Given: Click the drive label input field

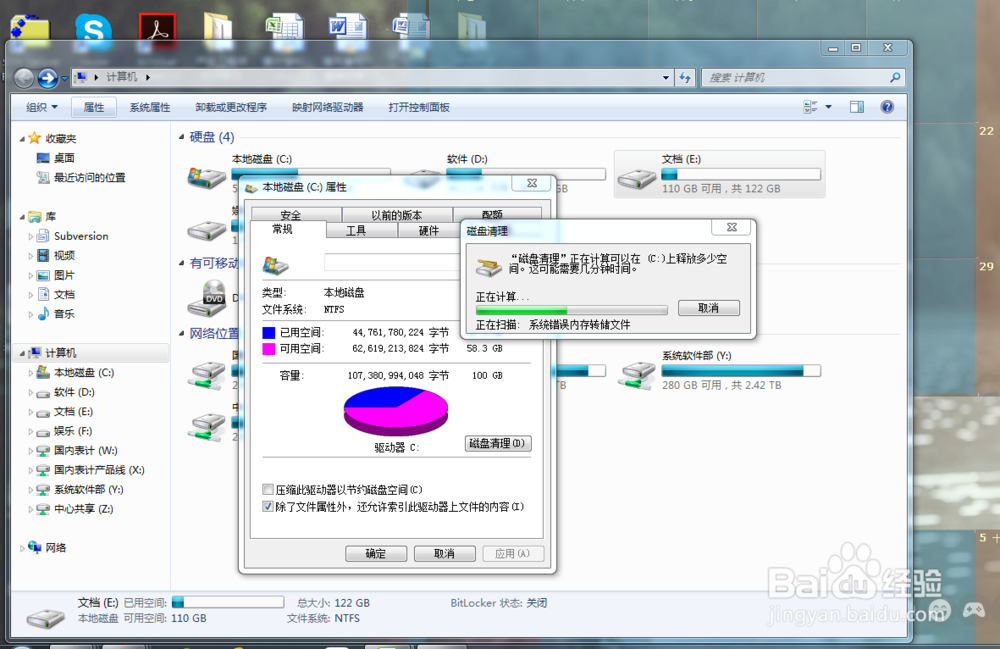Looking at the screenshot, I should point(392,262).
